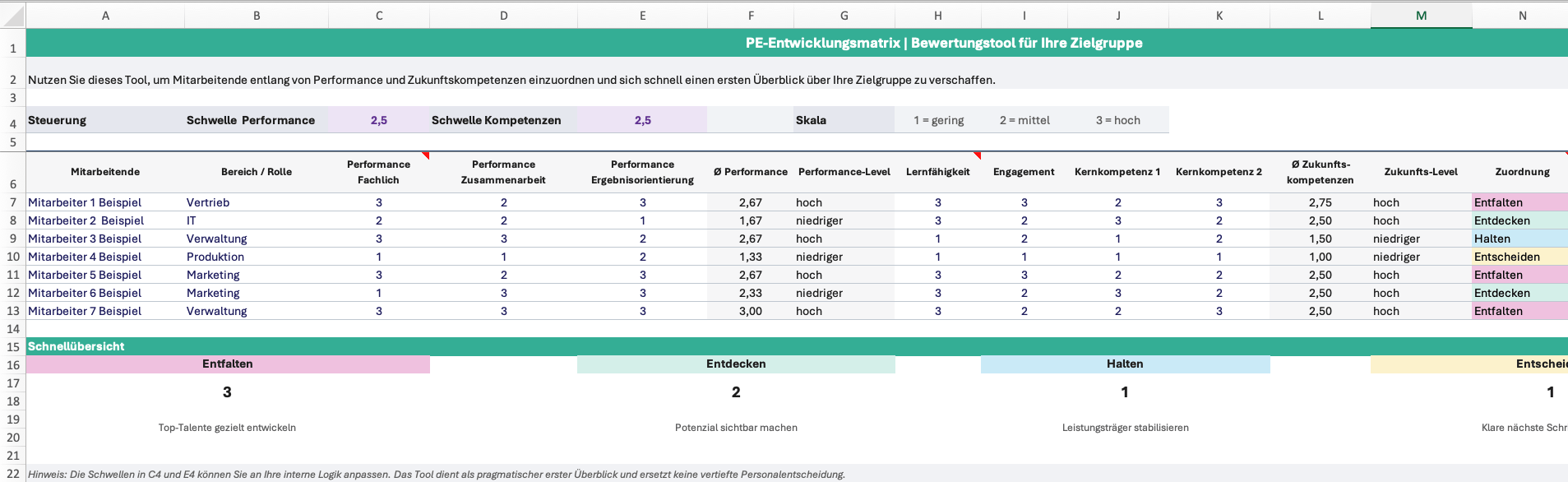Select Mitarbeiter 1 Beispiel cell

coord(105,202)
